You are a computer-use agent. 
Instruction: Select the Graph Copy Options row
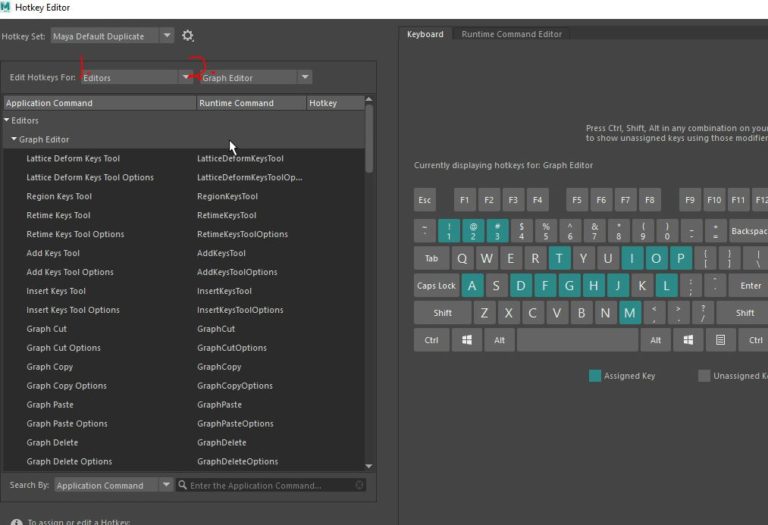point(184,385)
